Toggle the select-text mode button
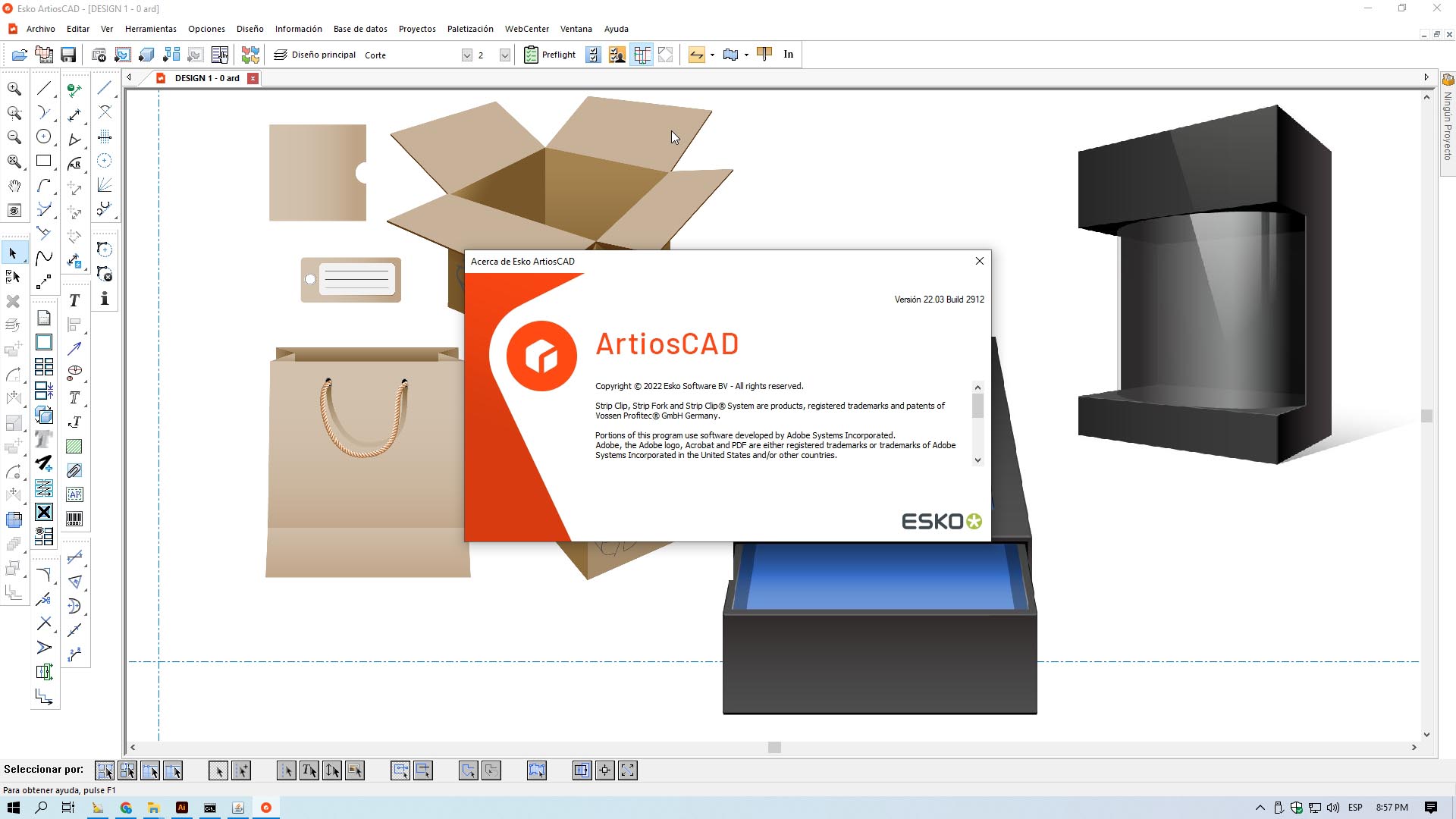1456x819 pixels. pos(309,771)
